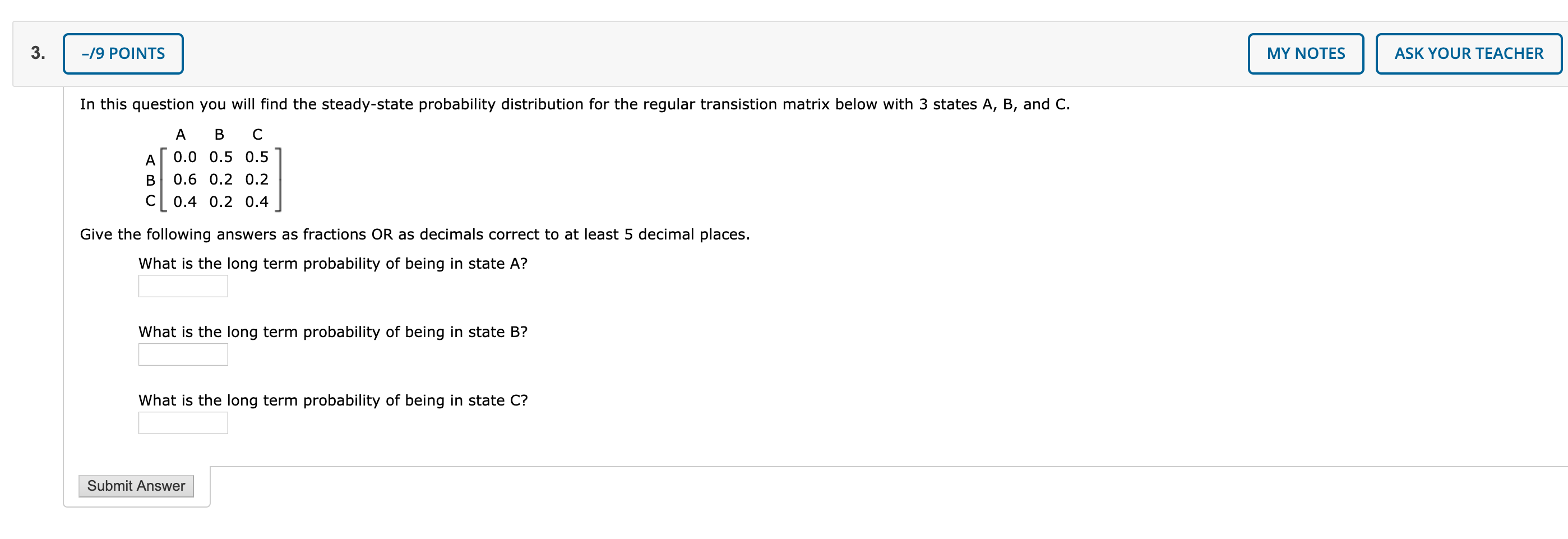
Task: Click the answer box for state C probability
Action: coord(182,422)
